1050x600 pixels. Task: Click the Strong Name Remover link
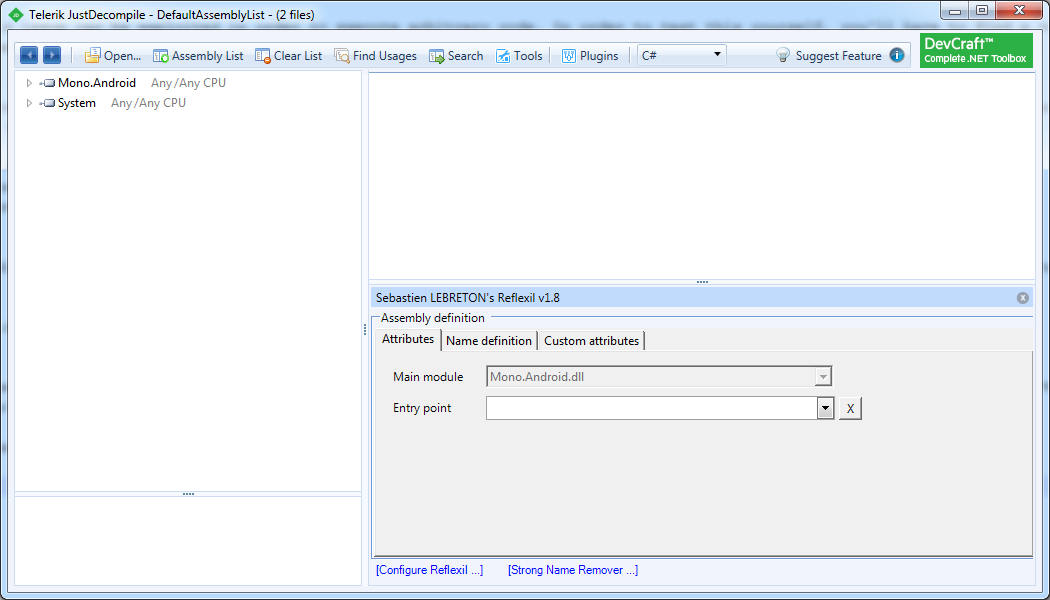point(573,571)
